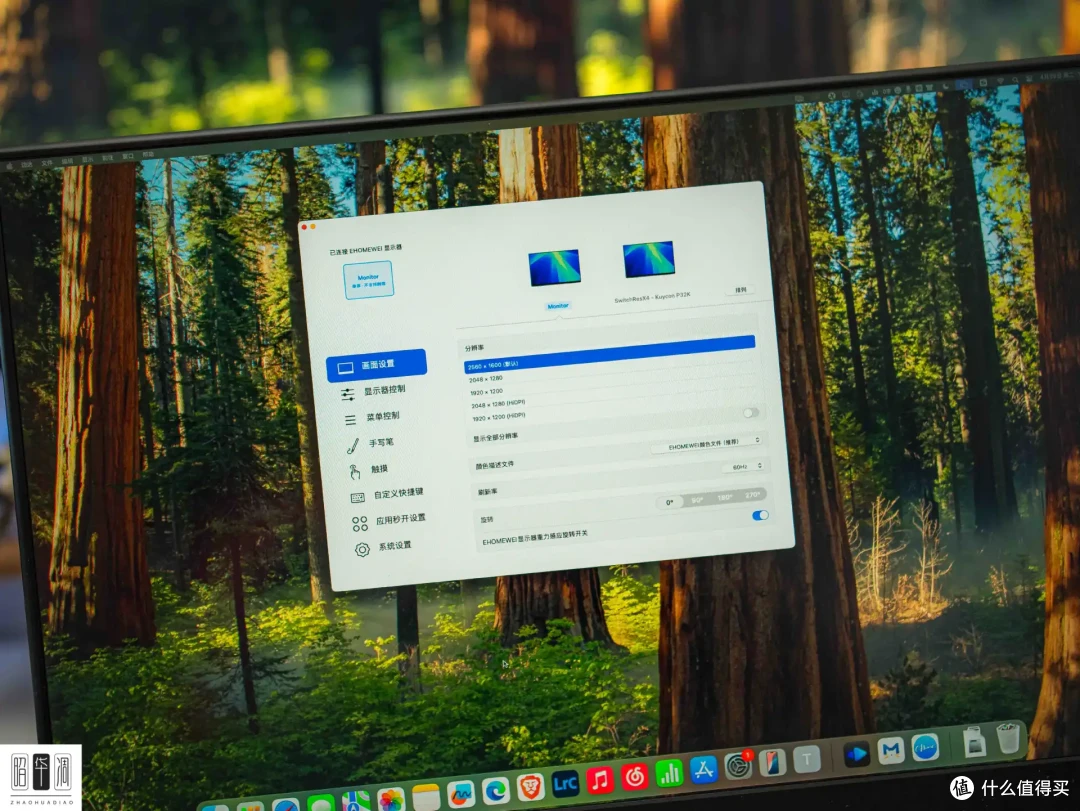Image resolution: width=1080 pixels, height=811 pixels.
Task: Select resolution 1920 × 1200 (HiDPI)
Action: pos(499,417)
